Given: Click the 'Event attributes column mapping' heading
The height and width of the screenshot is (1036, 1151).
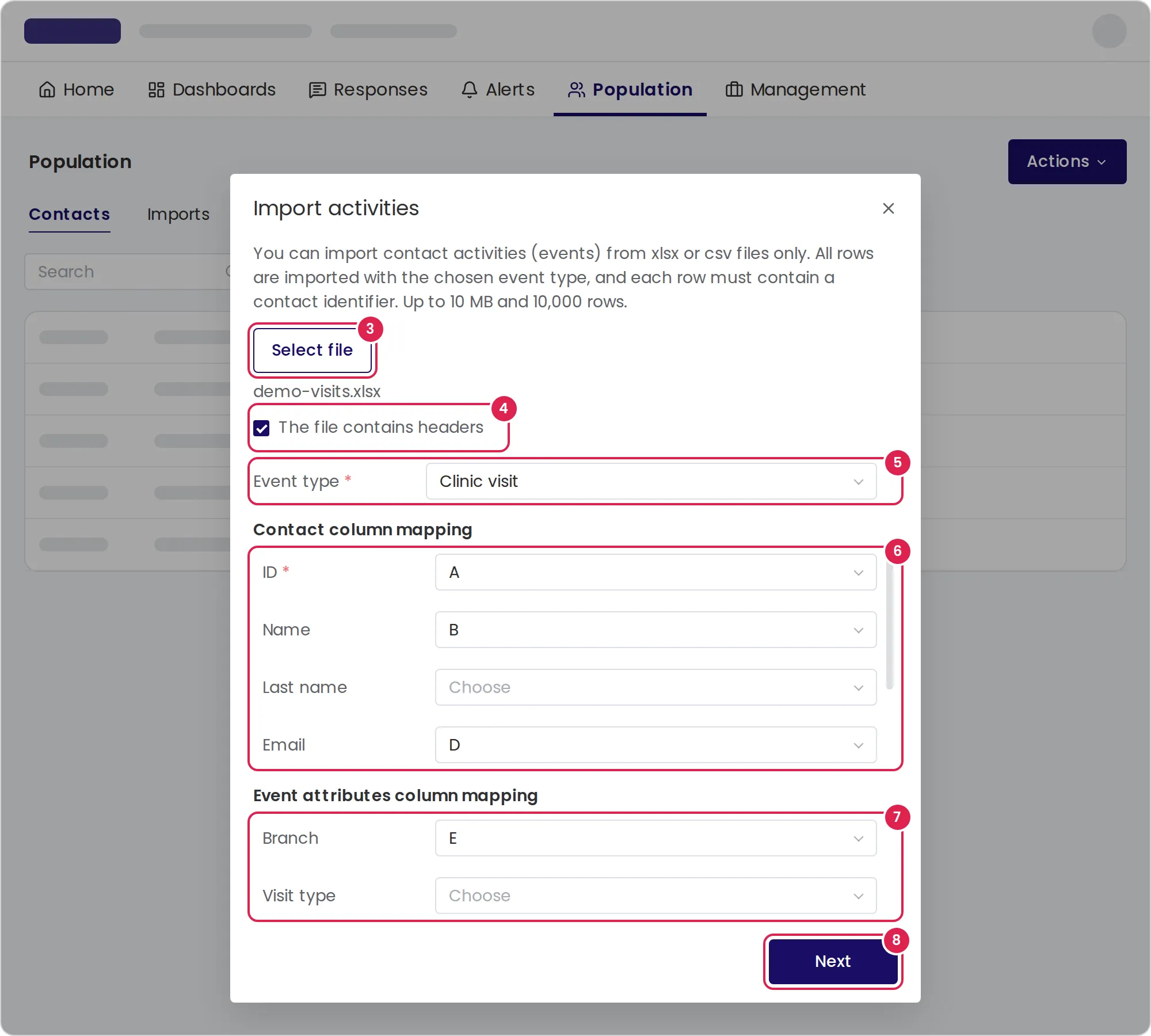Looking at the screenshot, I should [395, 795].
